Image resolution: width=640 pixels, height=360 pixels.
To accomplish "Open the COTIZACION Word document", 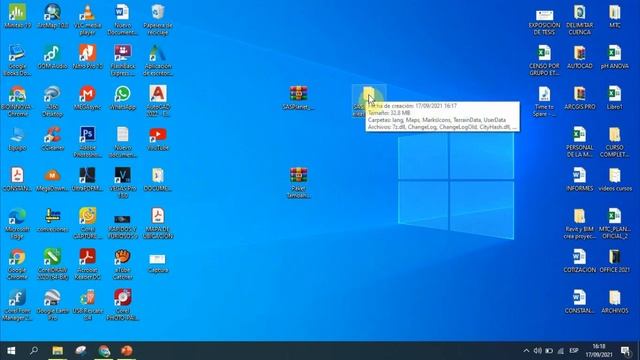I will pyautogui.click(x=580, y=261).
